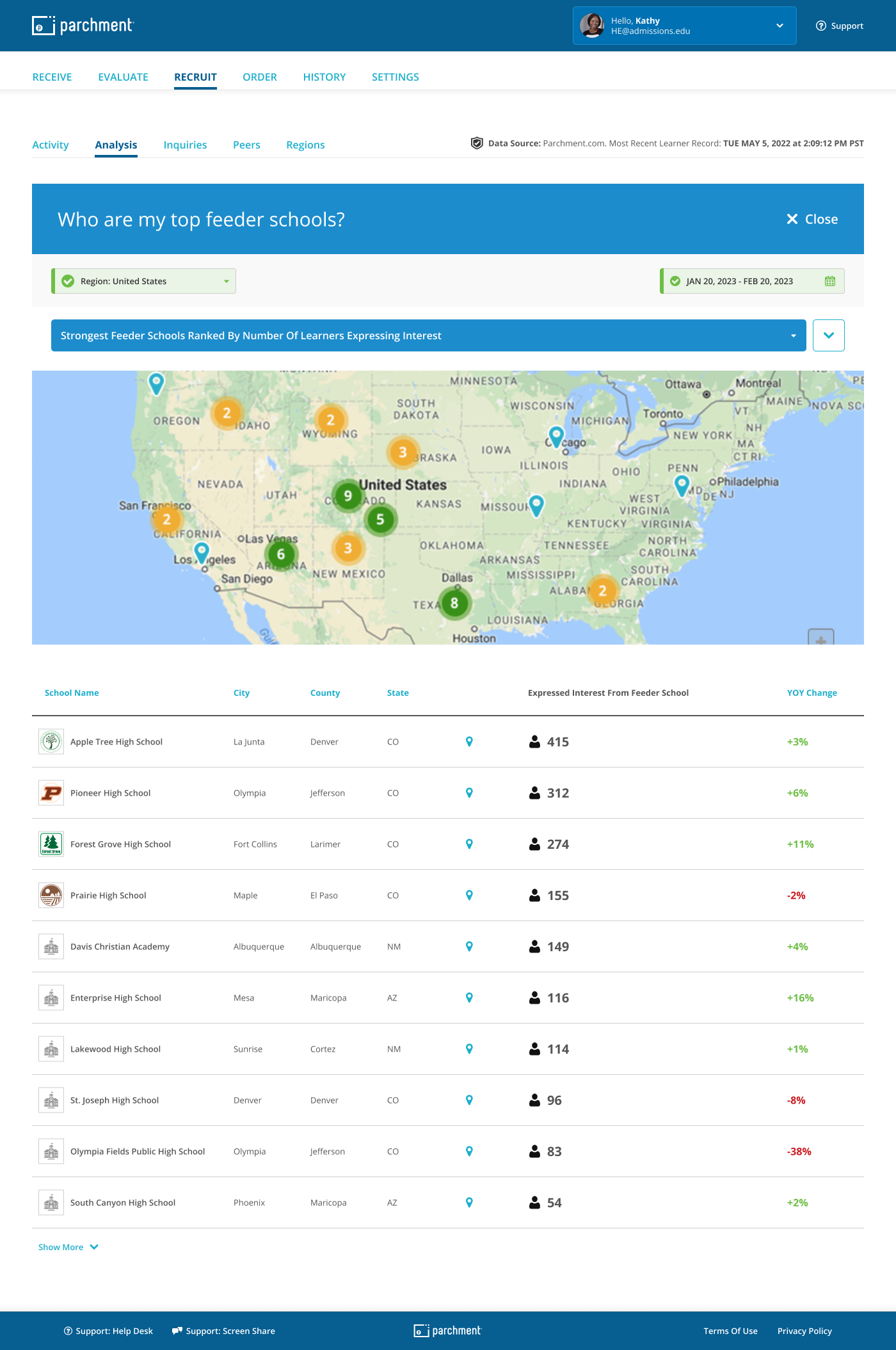Click the green cluster marker numbered 9
896x1350 pixels.
[348, 496]
